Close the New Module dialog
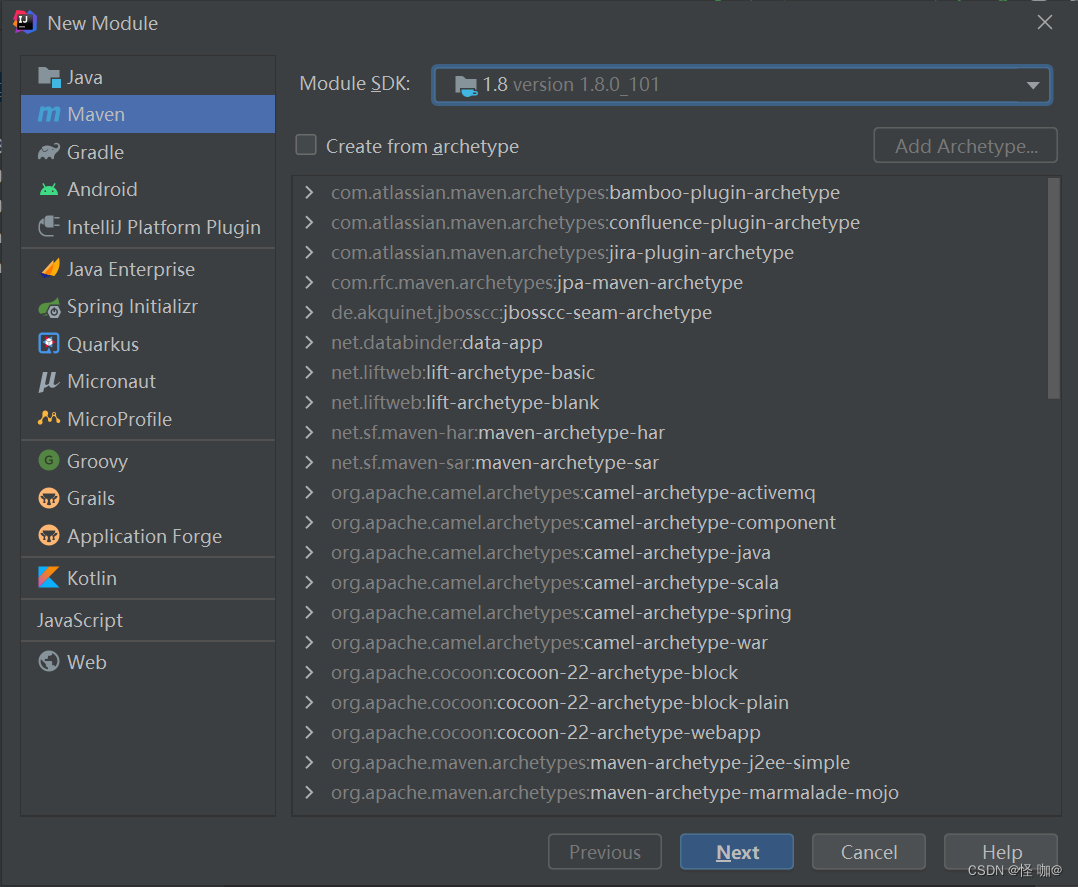The height and width of the screenshot is (887, 1078). (1045, 22)
